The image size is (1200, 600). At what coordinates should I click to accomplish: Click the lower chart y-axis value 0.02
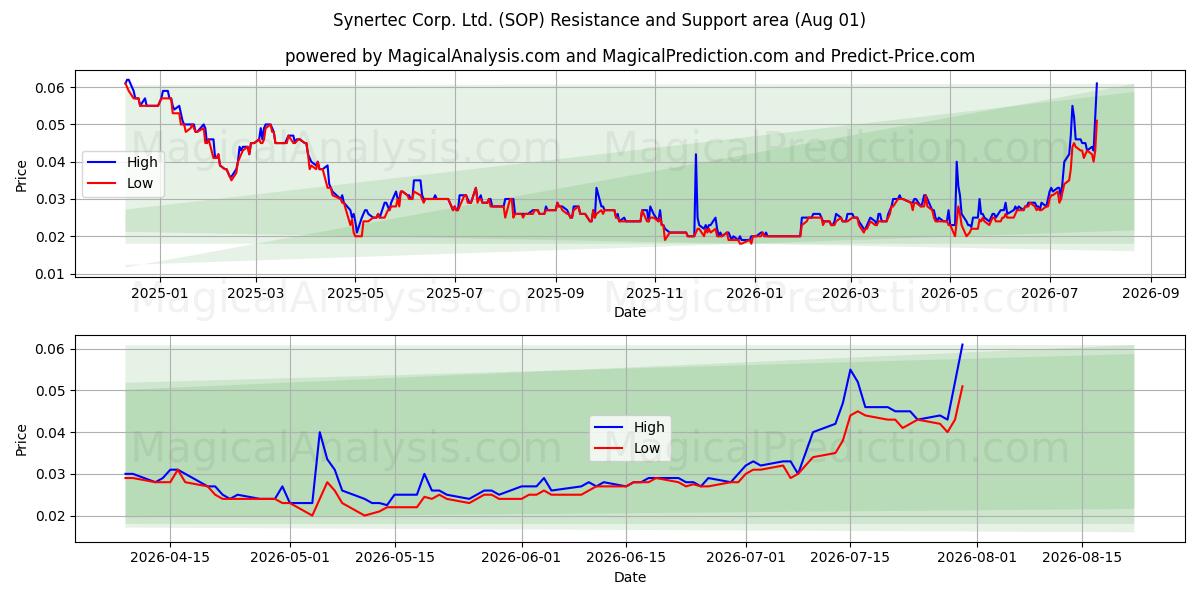click(x=52, y=516)
